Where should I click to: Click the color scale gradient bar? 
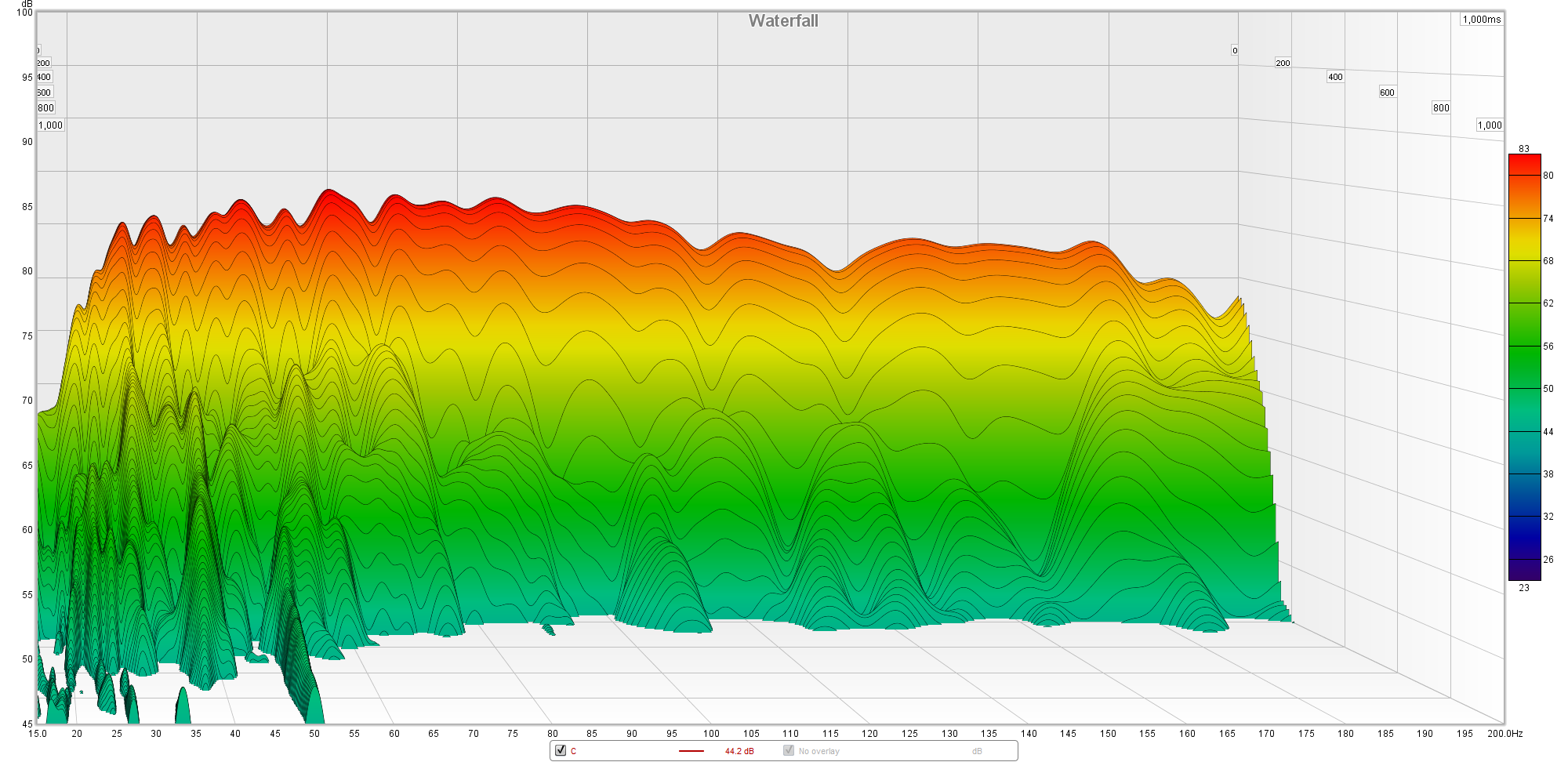tap(1525, 367)
